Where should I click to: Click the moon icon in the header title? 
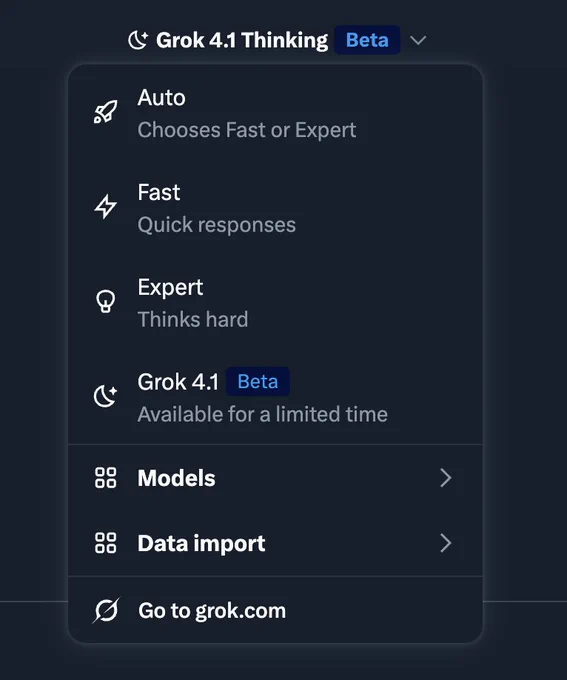coord(138,40)
